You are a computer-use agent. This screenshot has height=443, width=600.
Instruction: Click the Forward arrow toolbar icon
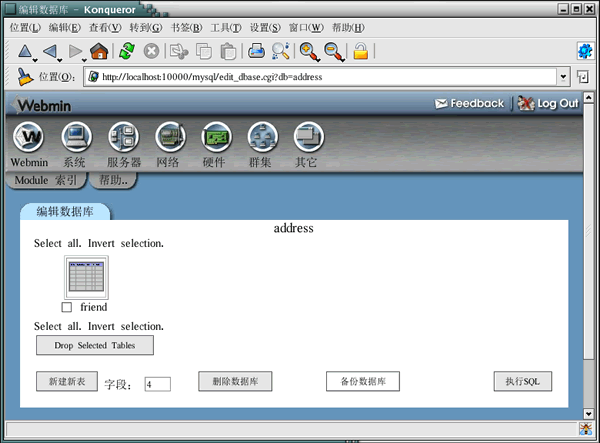coord(75,51)
